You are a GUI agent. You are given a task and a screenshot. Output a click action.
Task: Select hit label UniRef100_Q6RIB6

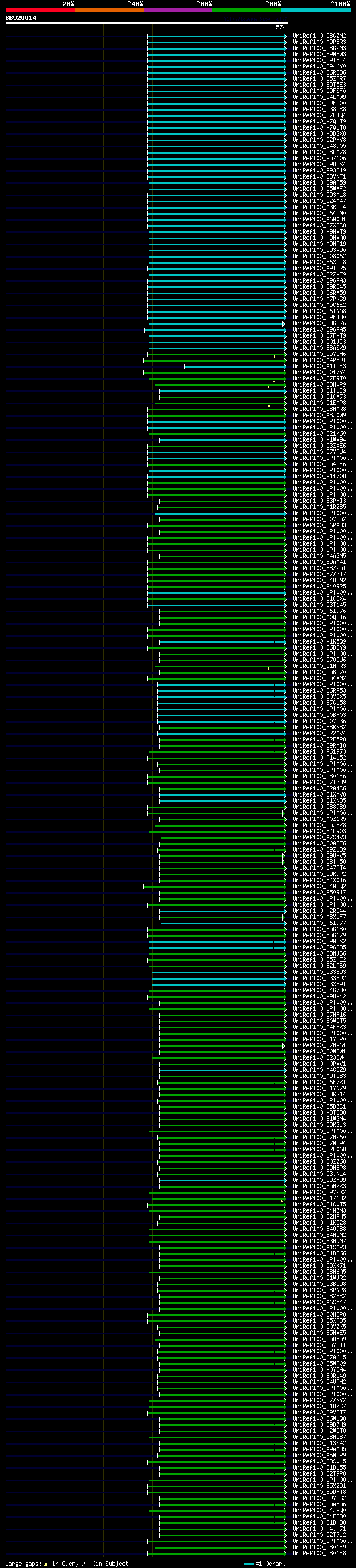(319, 72)
